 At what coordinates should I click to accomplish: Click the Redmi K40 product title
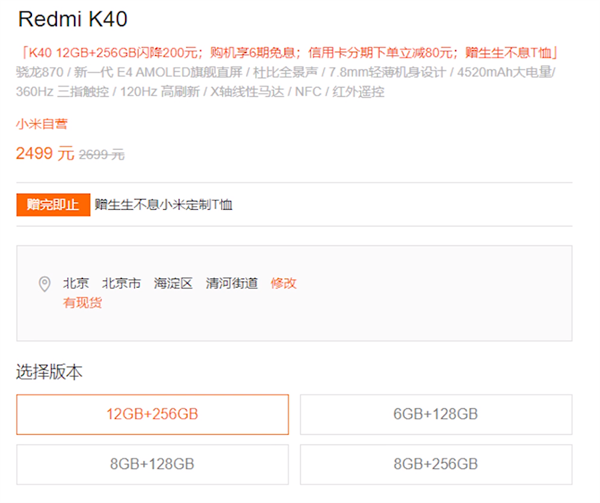tap(73, 19)
